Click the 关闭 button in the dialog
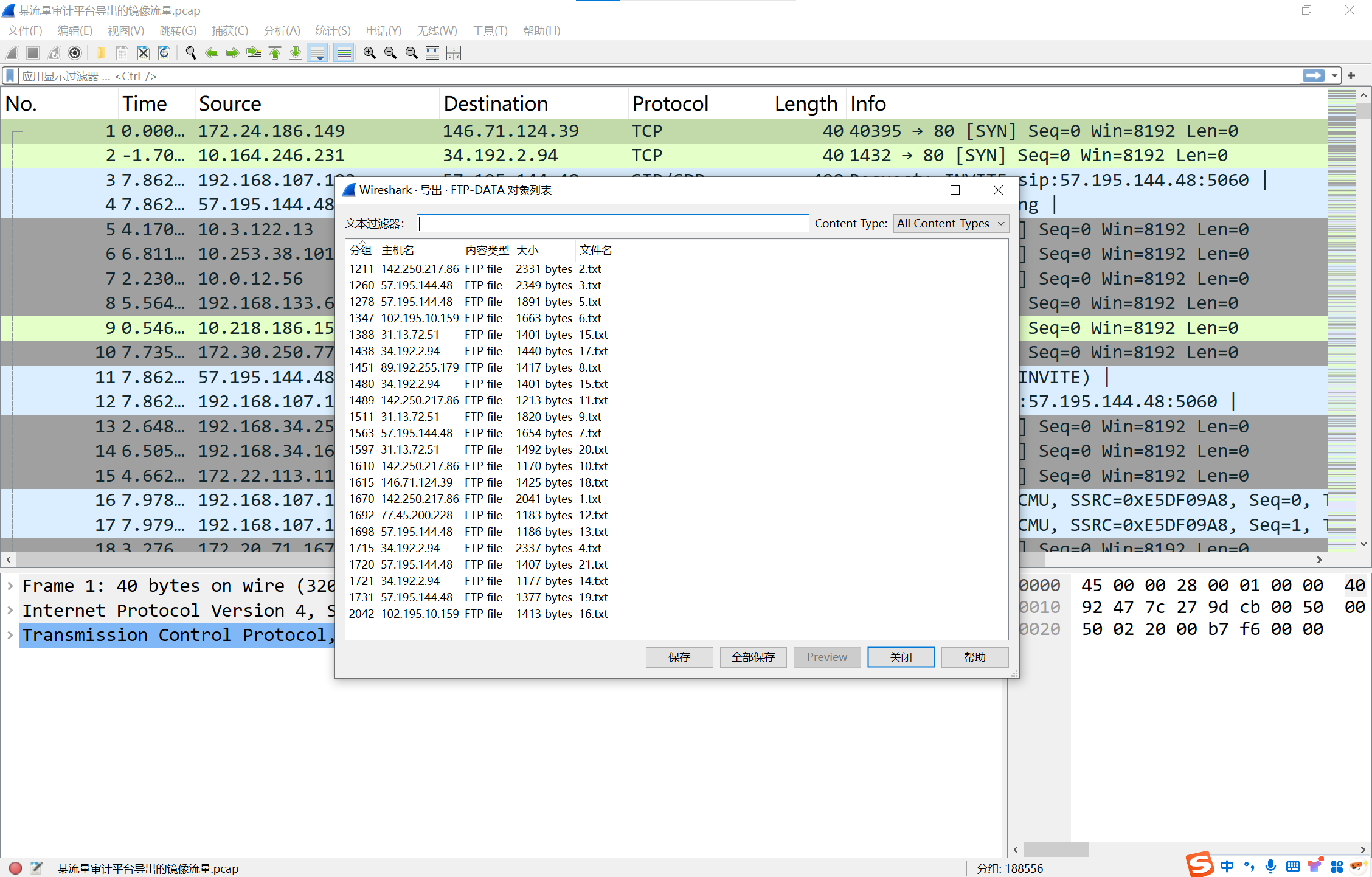 pos(900,657)
